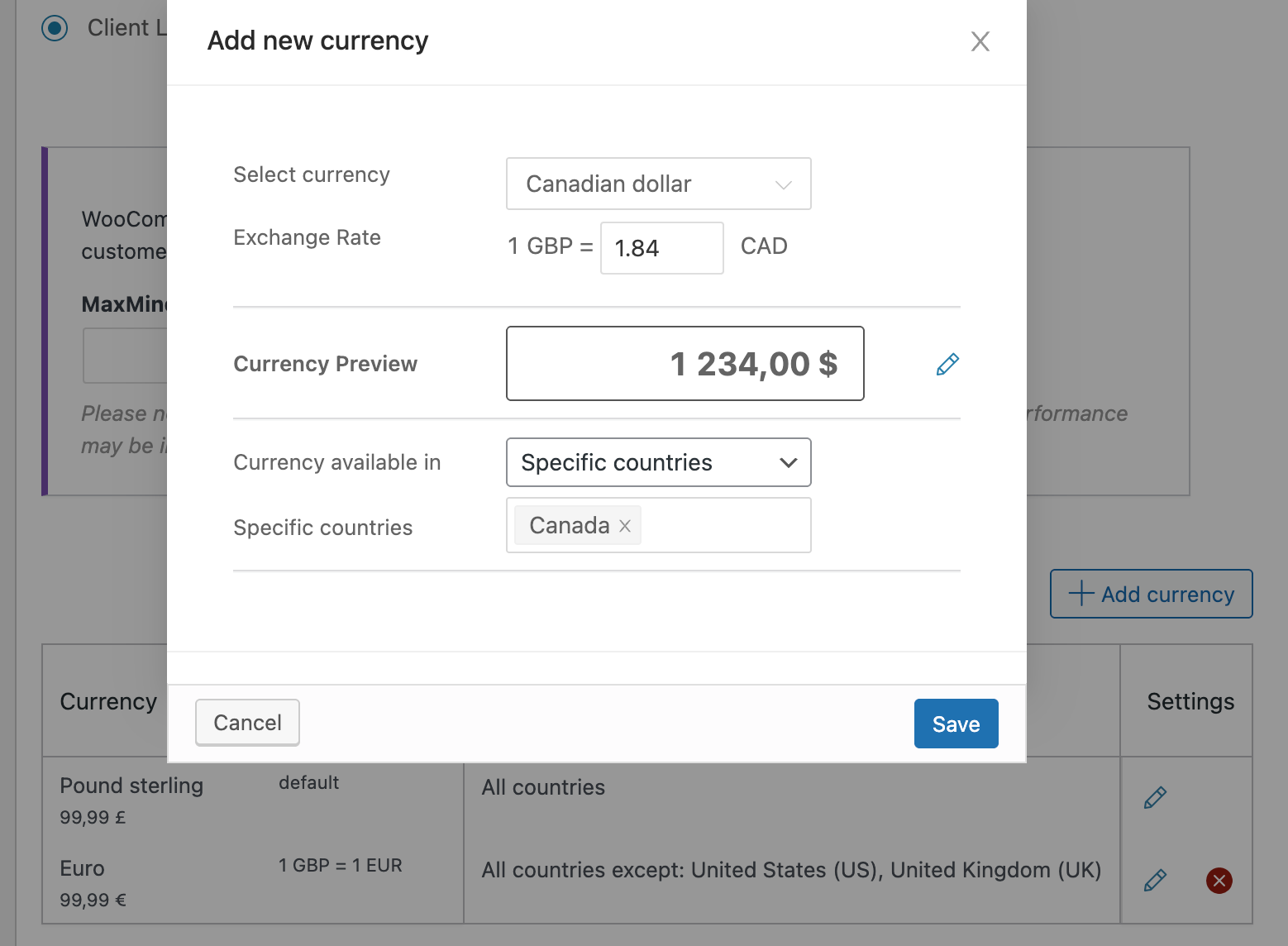Select the Client radio button
The height and width of the screenshot is (946, 1288).
[55, 28]
